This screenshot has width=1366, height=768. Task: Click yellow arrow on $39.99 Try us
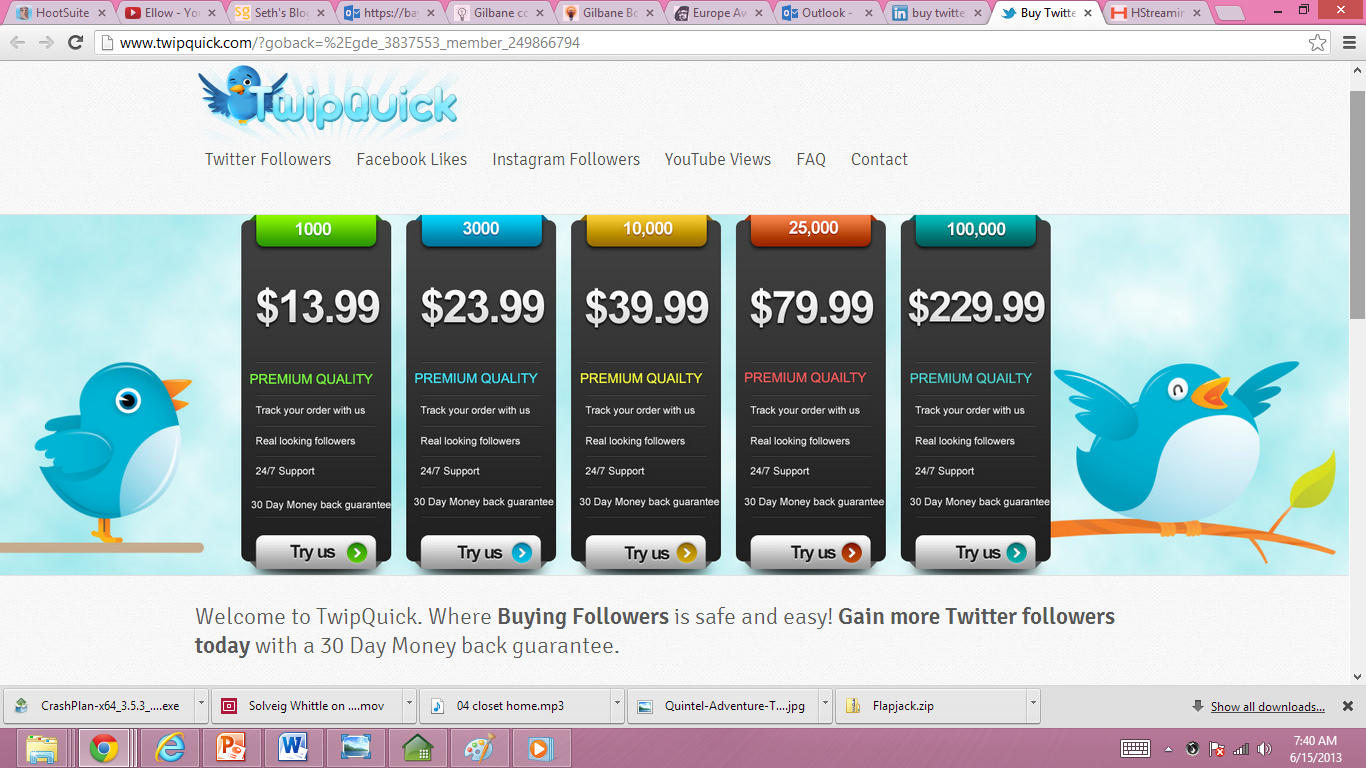[687, 552]
